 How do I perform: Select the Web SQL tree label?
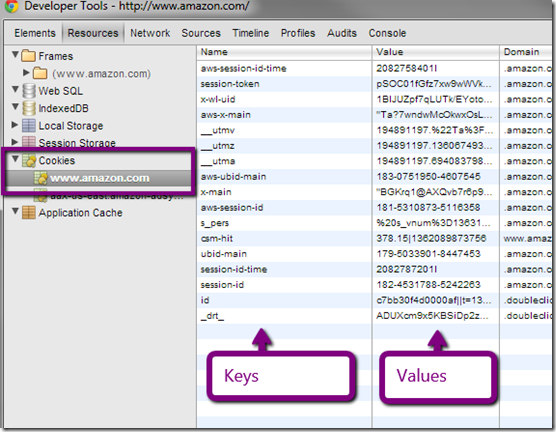coord(61,91)
